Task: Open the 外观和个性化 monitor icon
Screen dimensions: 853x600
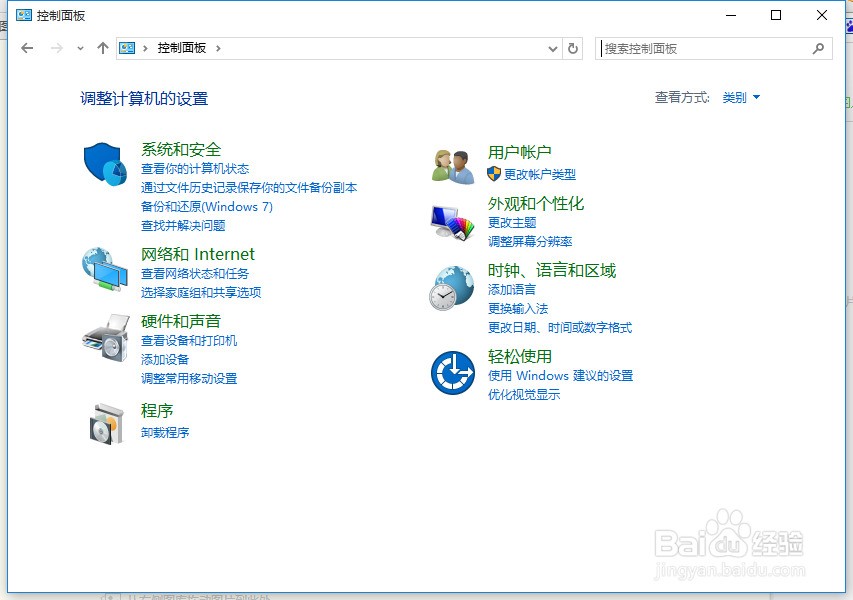Action: 453,222
